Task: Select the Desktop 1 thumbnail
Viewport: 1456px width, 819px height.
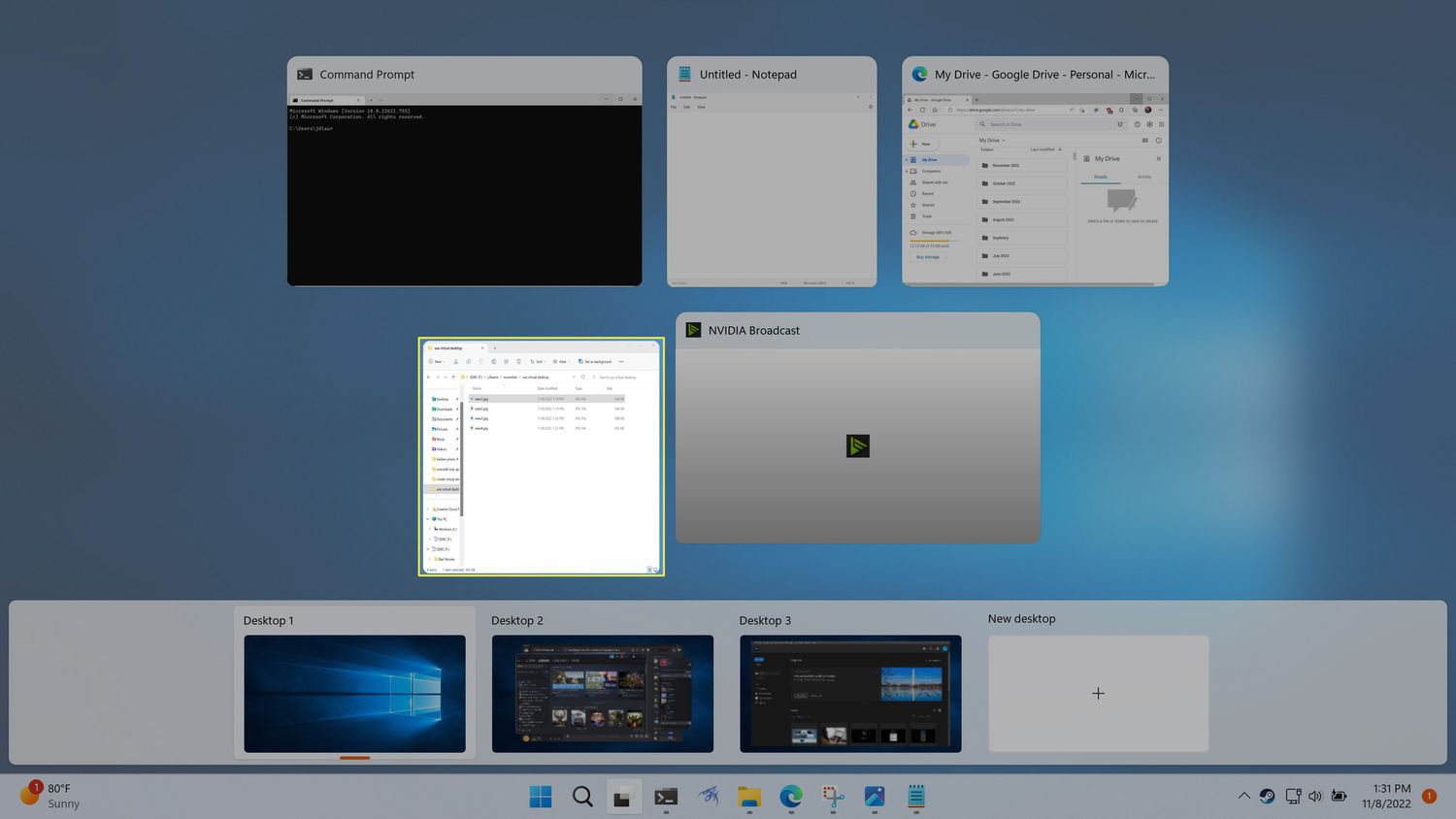Action: [354, 693]
